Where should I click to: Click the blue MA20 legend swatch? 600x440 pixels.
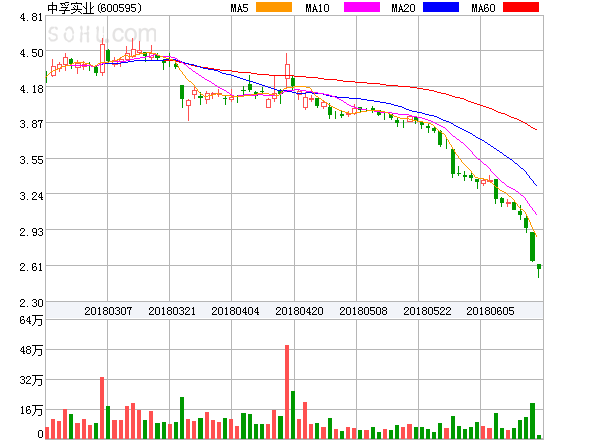pyautogui.click(x=441, y=7)
